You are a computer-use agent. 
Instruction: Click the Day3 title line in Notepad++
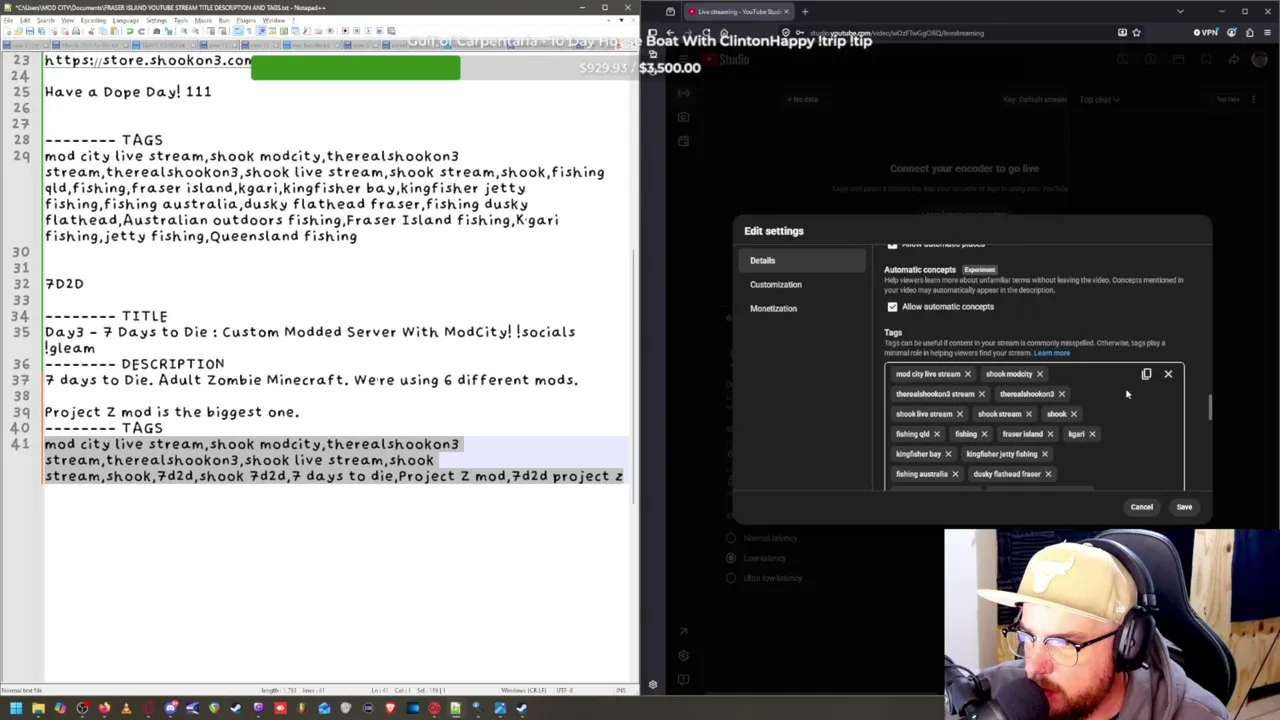pyautogui.click(x=310, y=340)
